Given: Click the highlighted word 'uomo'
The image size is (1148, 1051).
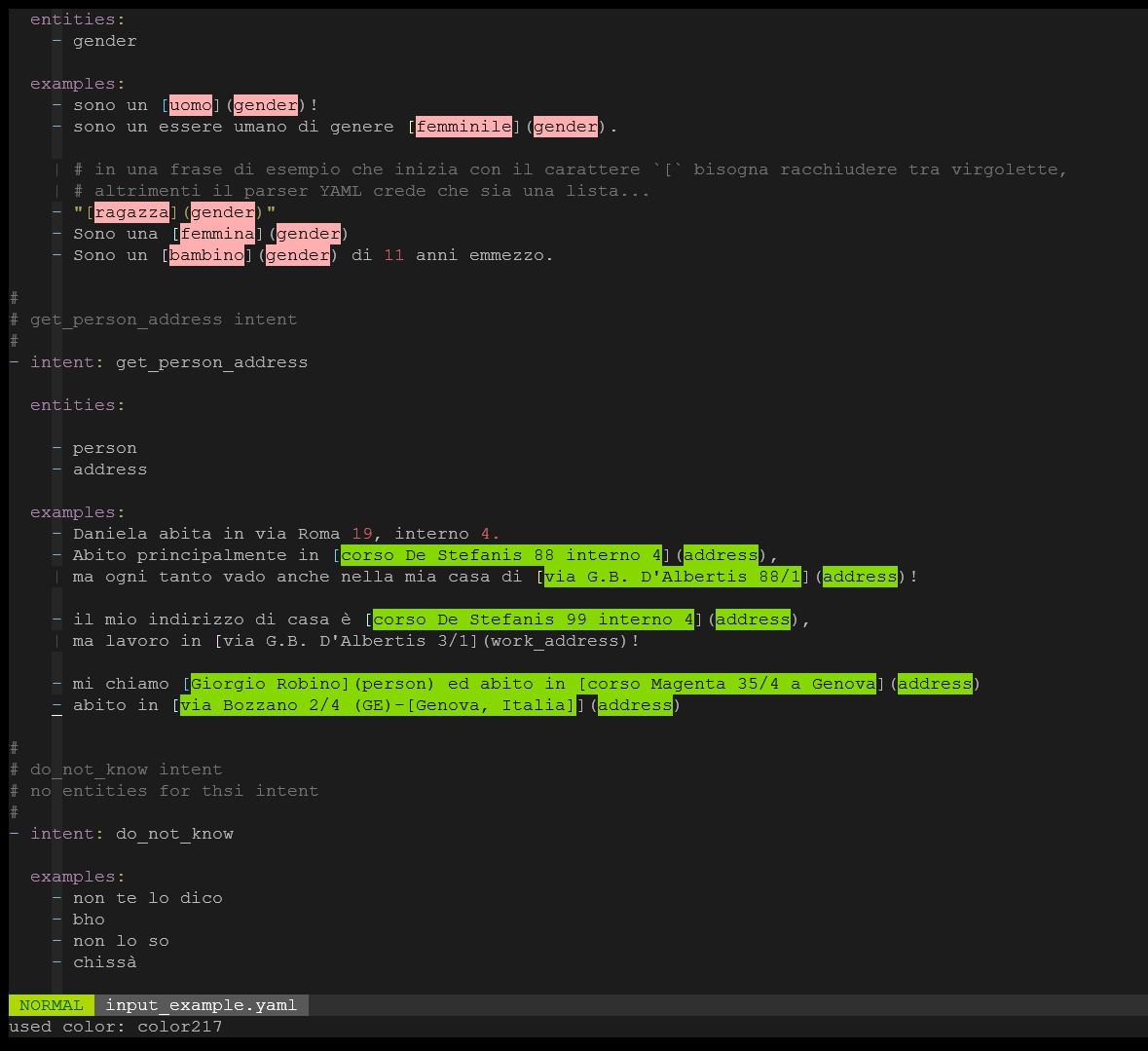Looking at the screenshot, I should coord(190,105).
